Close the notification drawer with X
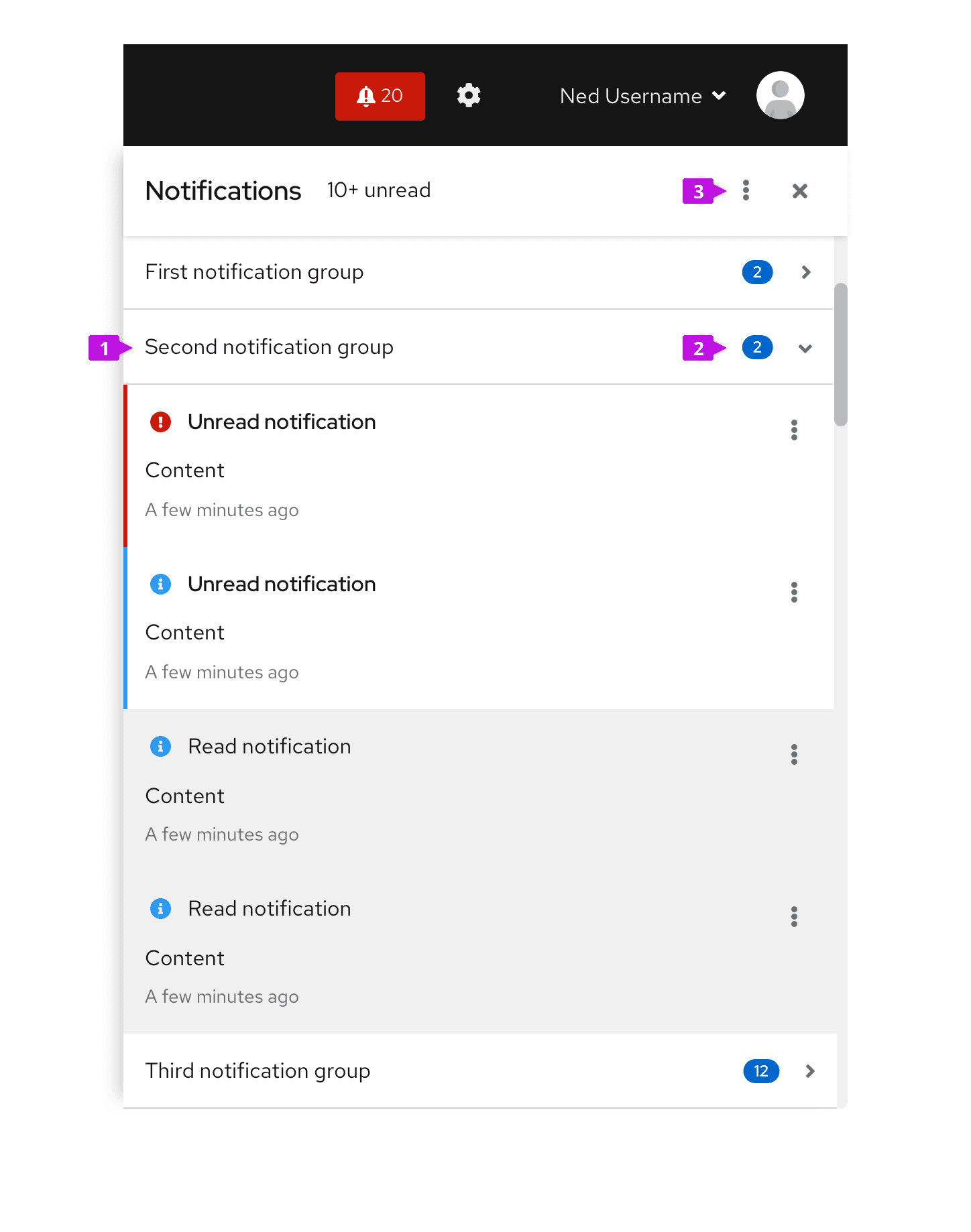This screenshot has width=971, height=1232. pyautogui.click(x=799, y=191)
